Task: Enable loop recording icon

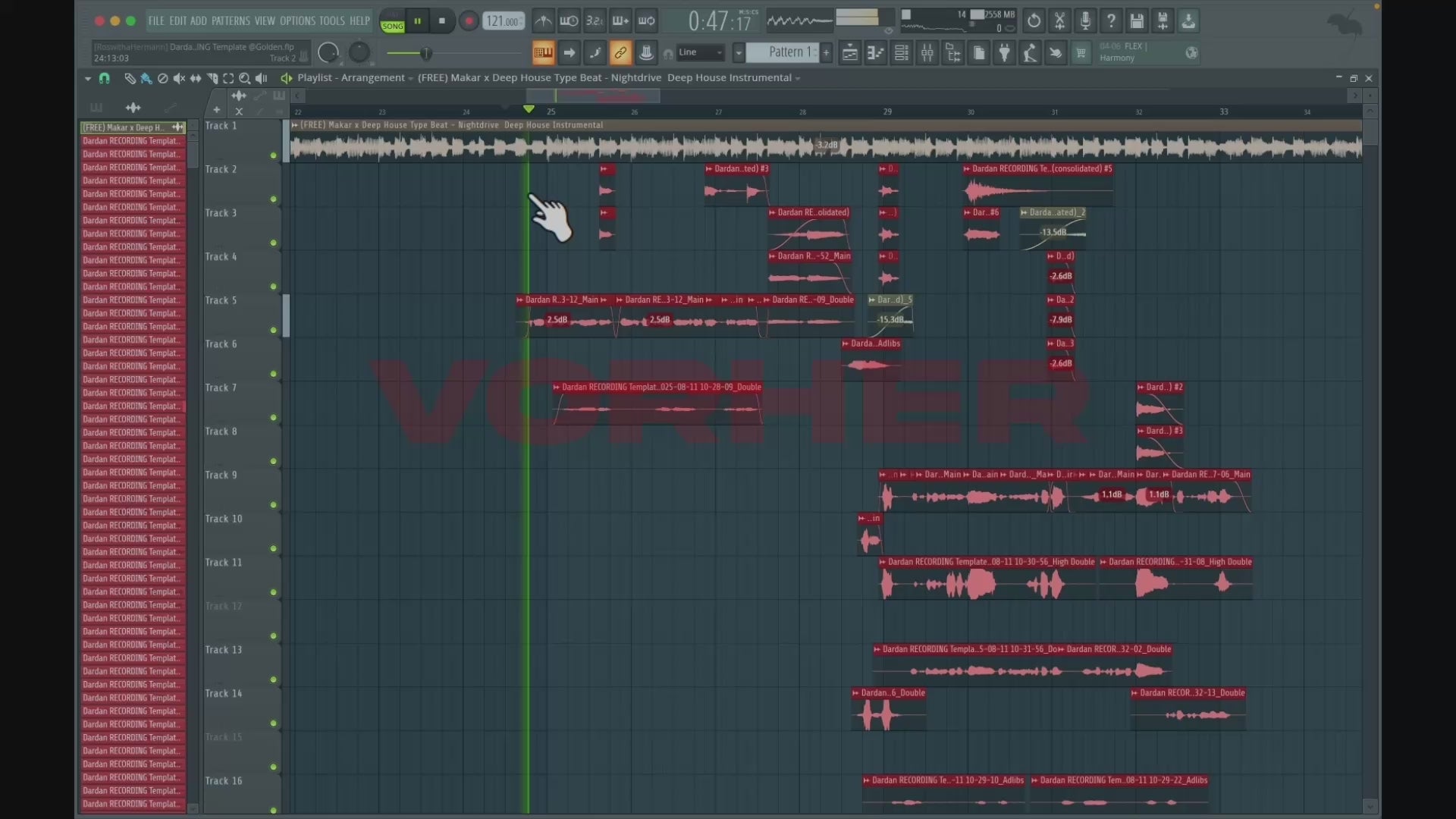Action: [x=646, y=21]
